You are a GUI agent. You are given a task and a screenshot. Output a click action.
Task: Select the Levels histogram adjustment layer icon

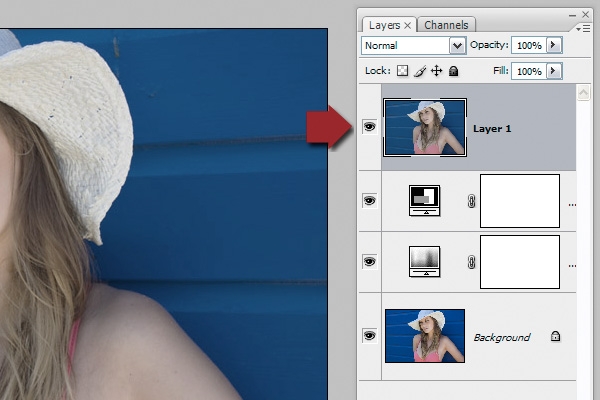tap(424, 261)
